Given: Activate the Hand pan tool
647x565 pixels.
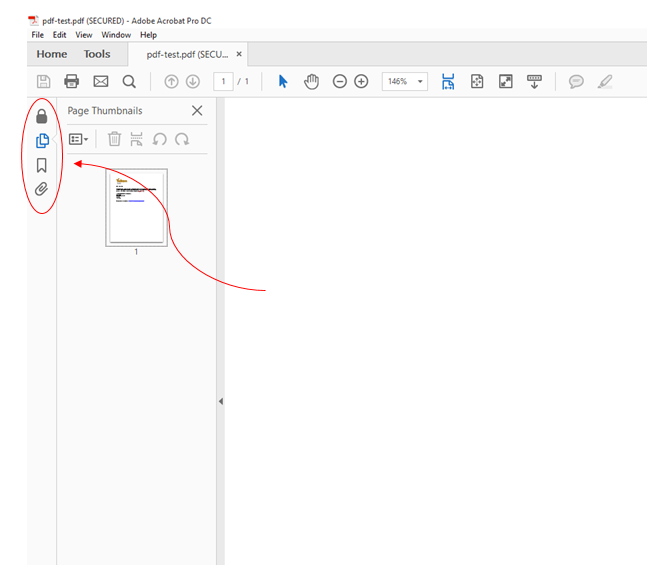Looking at the screenshot, I should [x=311, y=82].
